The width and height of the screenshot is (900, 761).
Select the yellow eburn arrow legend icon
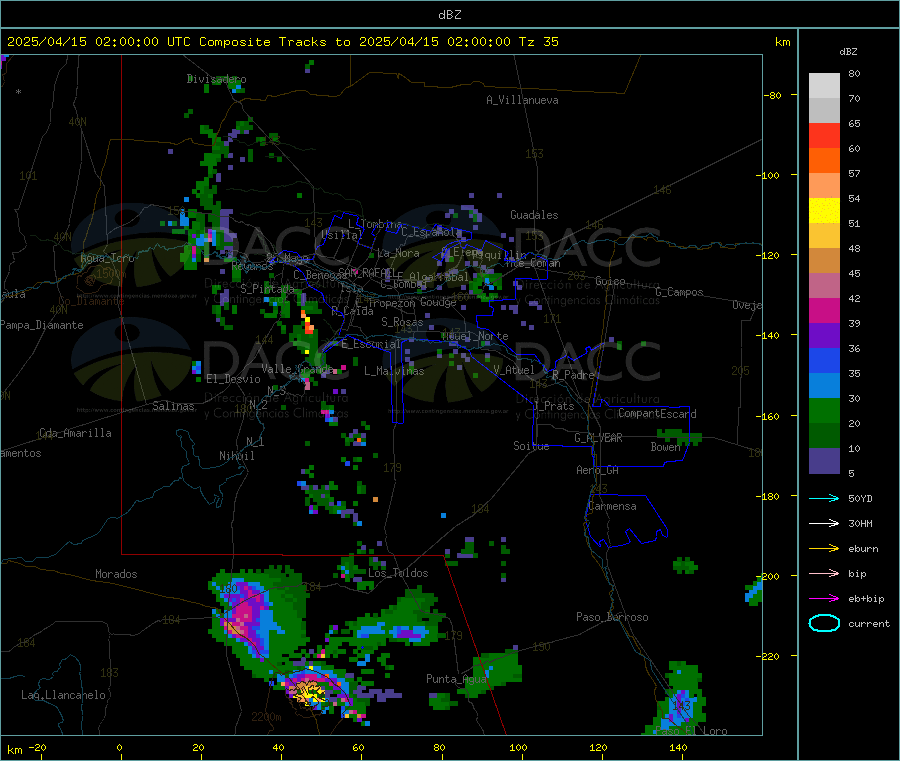824,549
